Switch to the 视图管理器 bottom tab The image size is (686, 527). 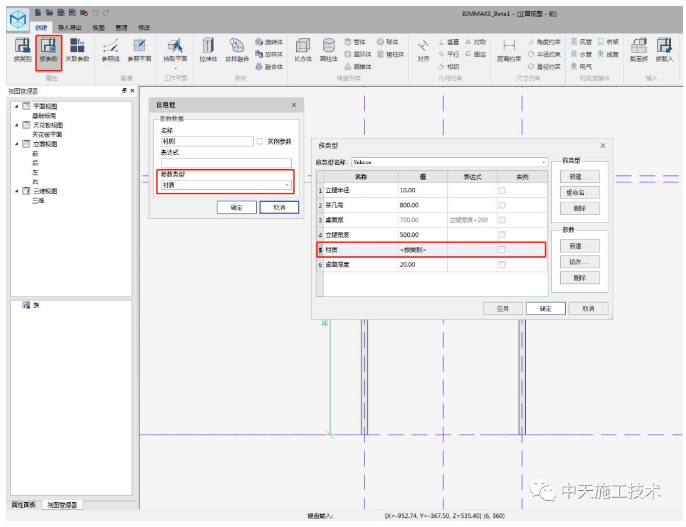[x=62, y=505]
